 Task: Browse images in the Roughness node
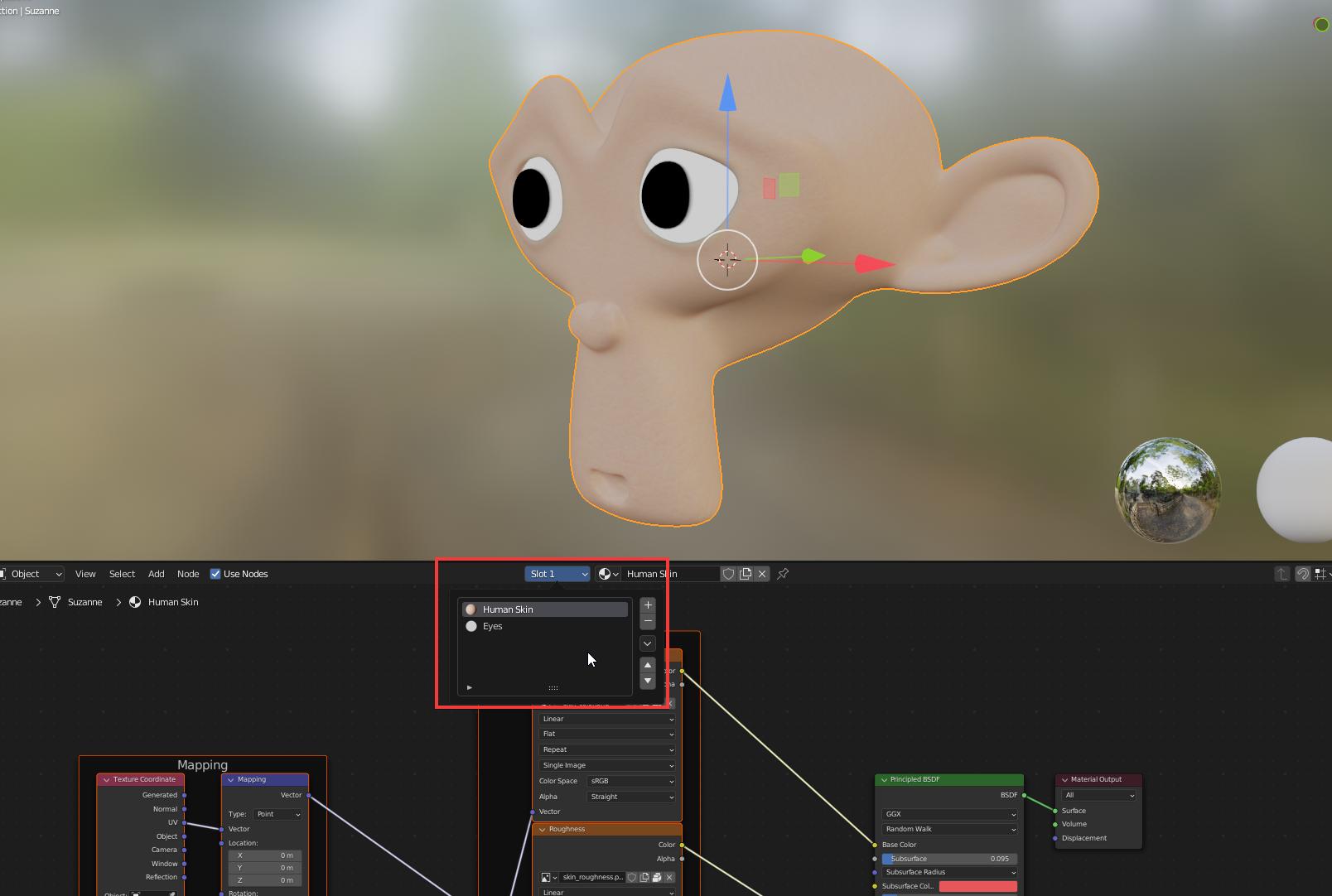click(x=548, y=877)
